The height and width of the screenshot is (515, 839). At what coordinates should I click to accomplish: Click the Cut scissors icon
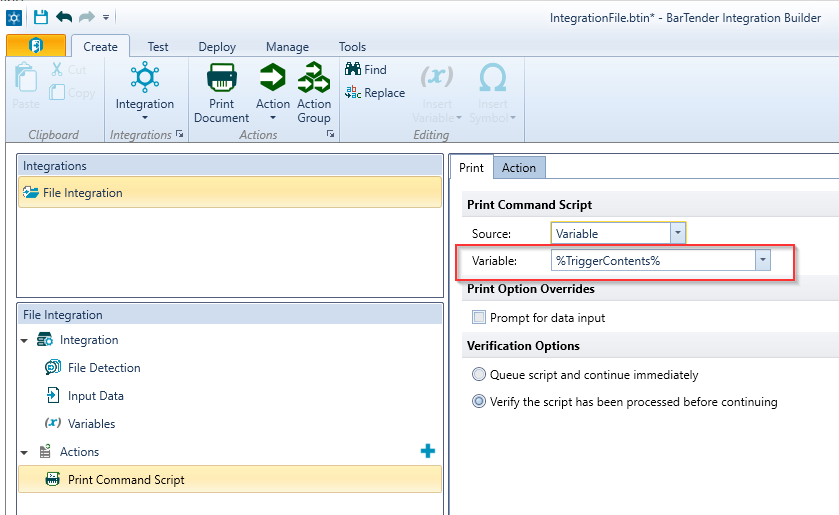click(57, 70)
